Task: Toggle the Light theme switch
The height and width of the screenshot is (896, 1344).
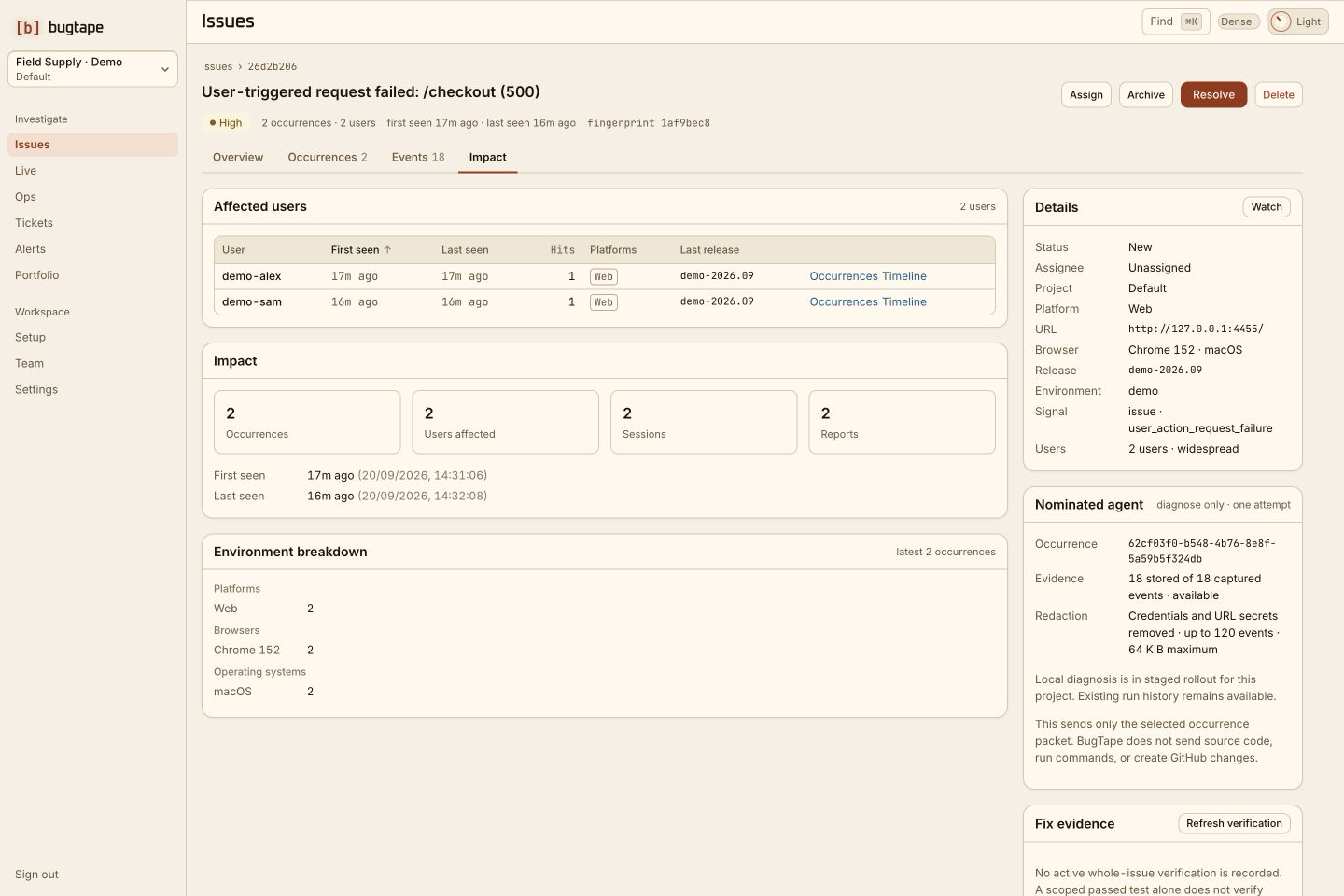Action: click(1297, 21)
